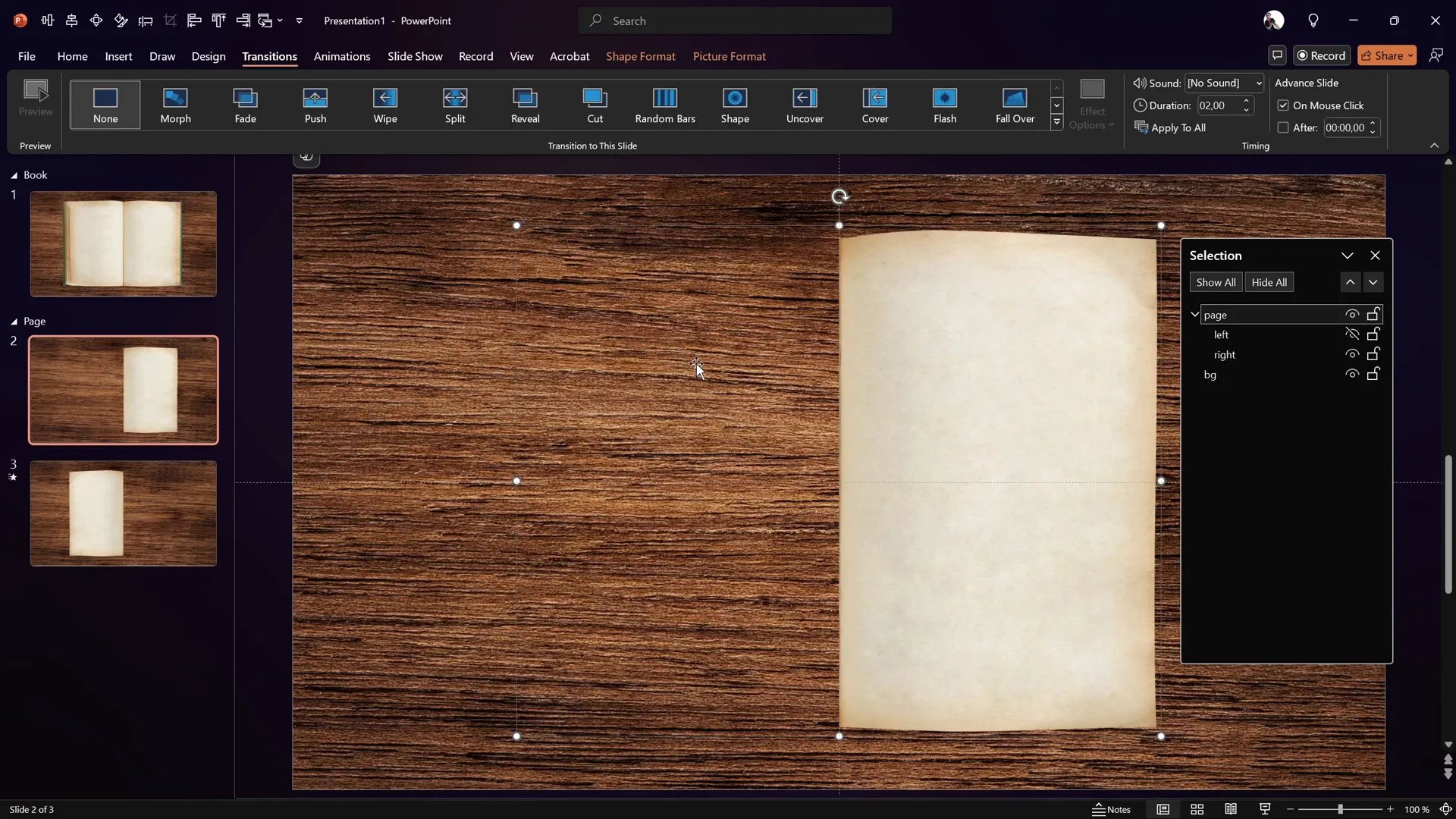Collapse the Page section

14,322
